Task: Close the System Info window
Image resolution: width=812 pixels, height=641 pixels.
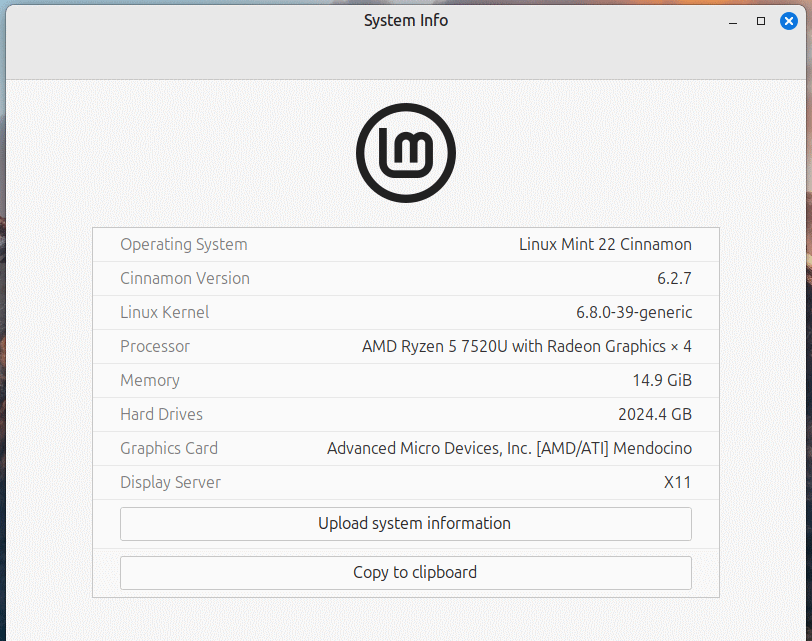Action: [789, 21]
